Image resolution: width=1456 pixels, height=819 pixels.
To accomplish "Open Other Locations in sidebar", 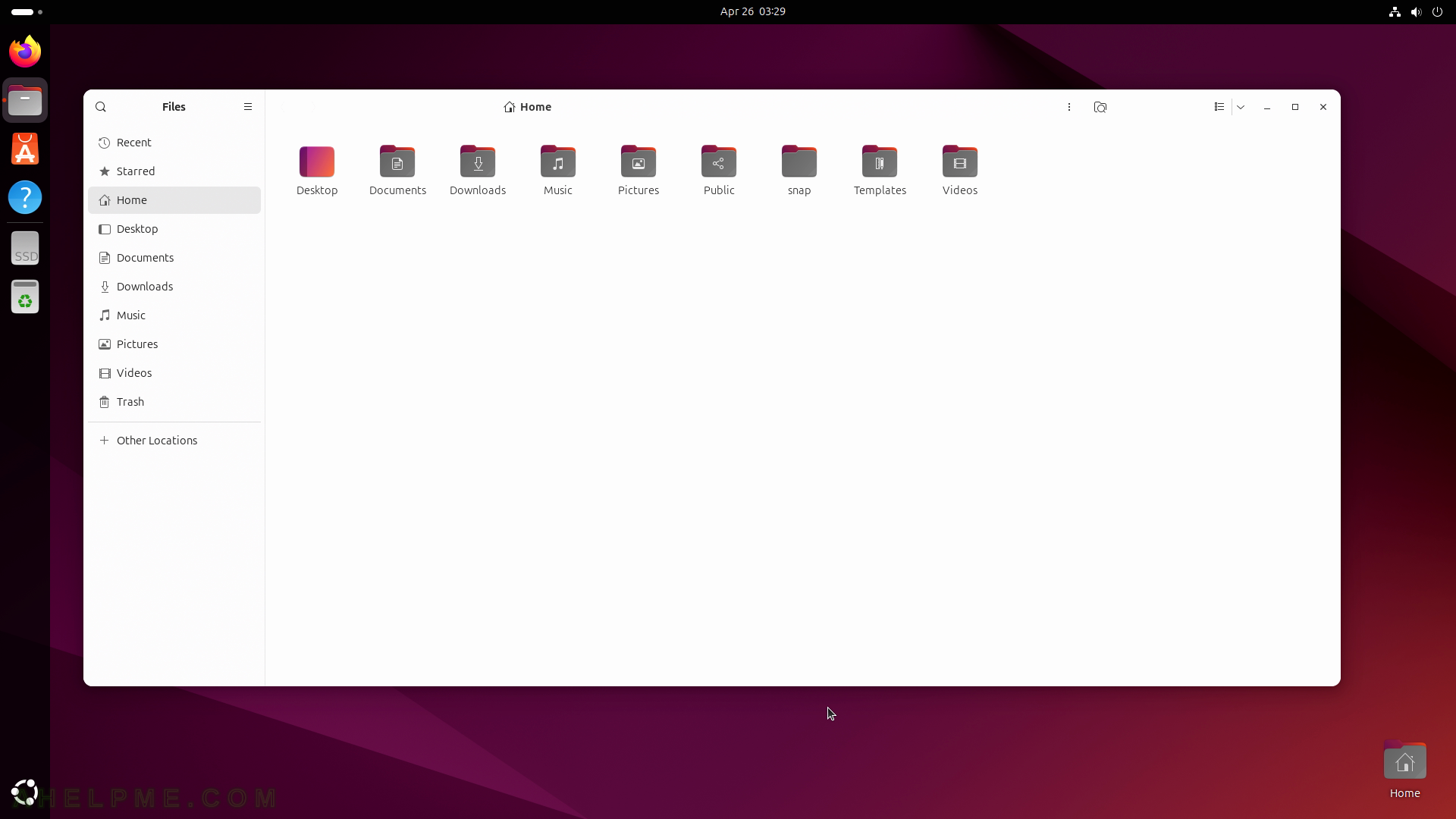I will 174,441.
